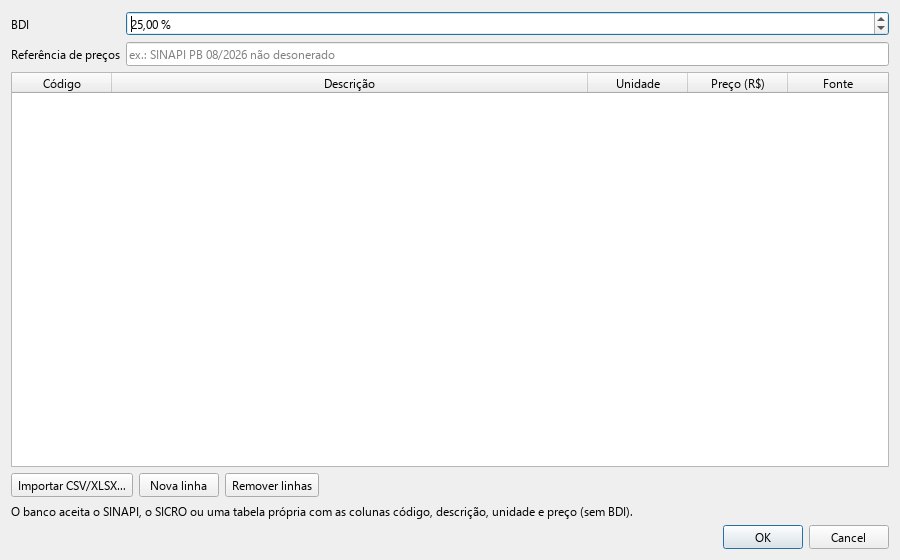Sort table by Código column header
This screenshot has height=560, width=900.
click(x=61, y=84)
